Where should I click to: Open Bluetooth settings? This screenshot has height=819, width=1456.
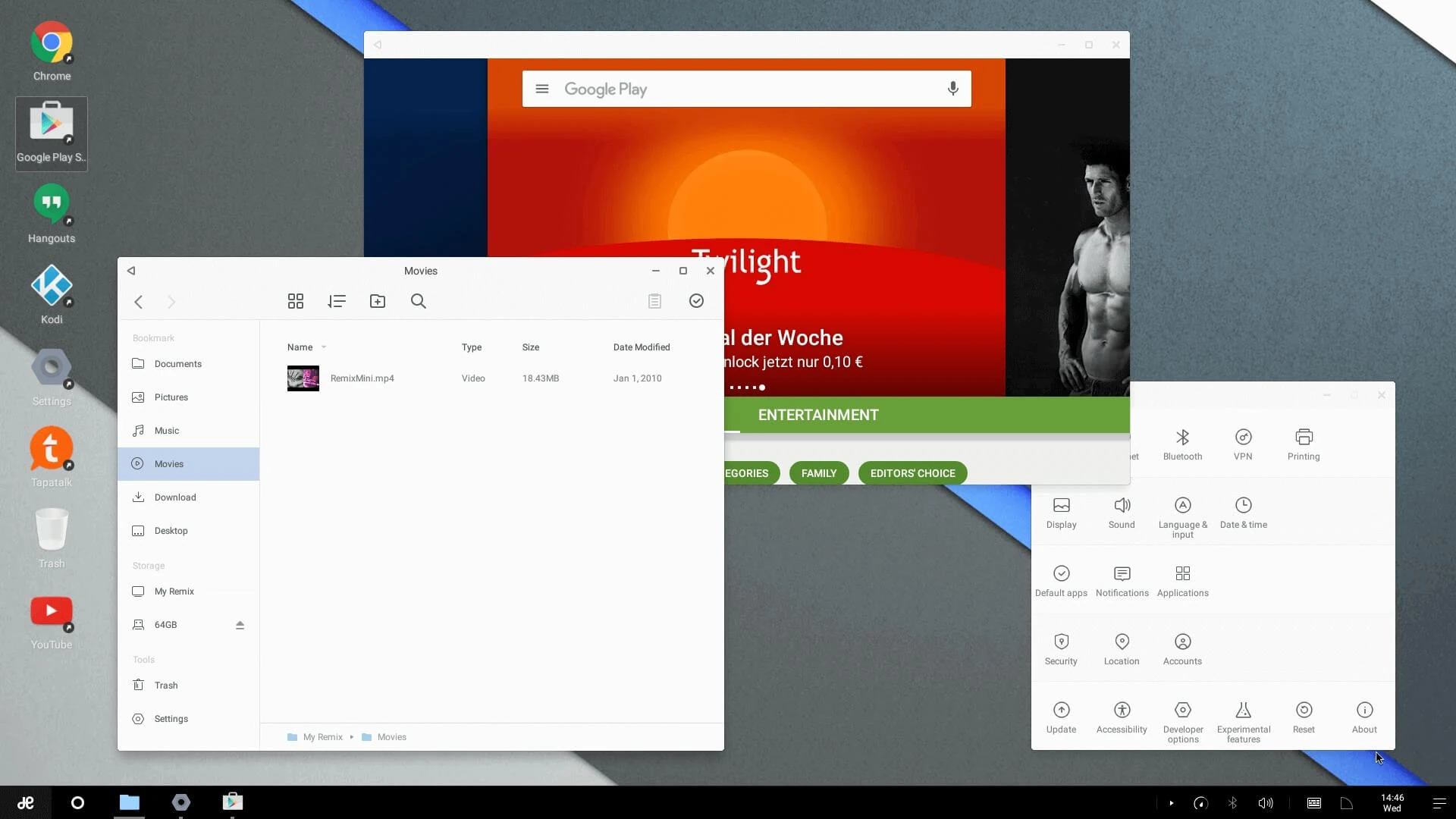click(1182, 445)
